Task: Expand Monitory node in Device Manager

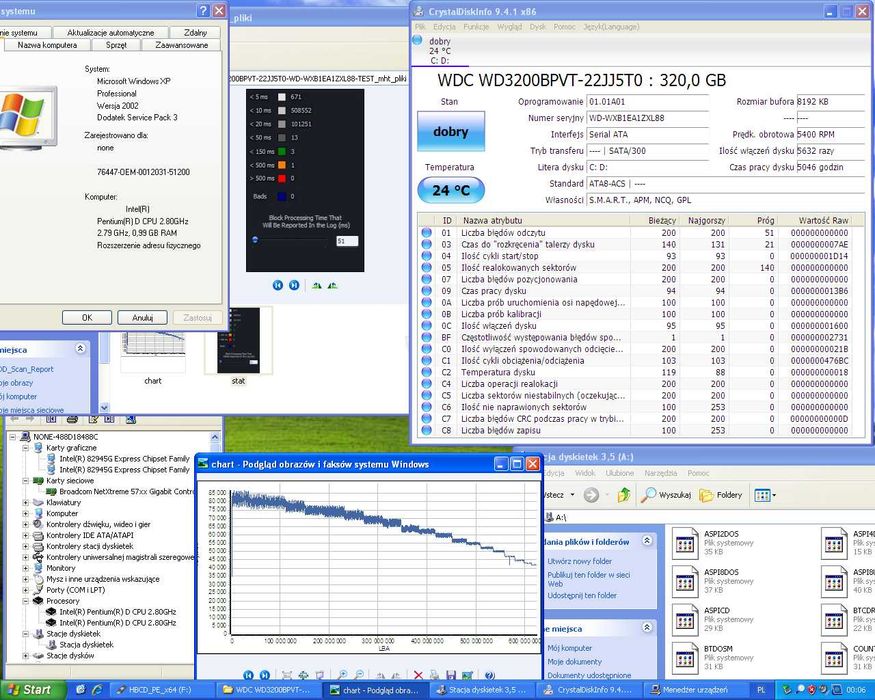Action: [26, 568]
